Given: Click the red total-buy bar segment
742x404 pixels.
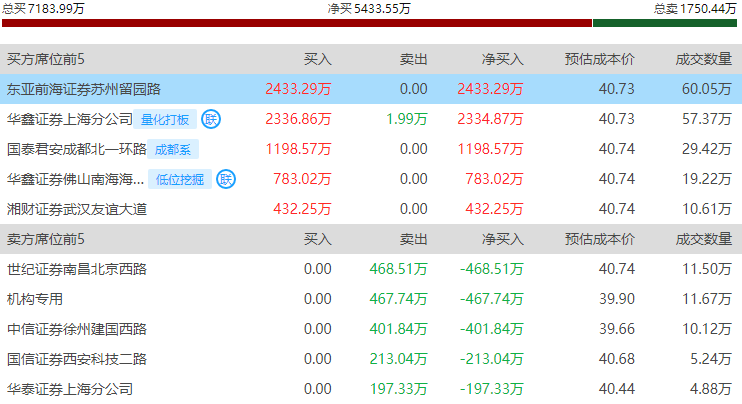Looking at the screenshot, I should click(x=296, y=23).
